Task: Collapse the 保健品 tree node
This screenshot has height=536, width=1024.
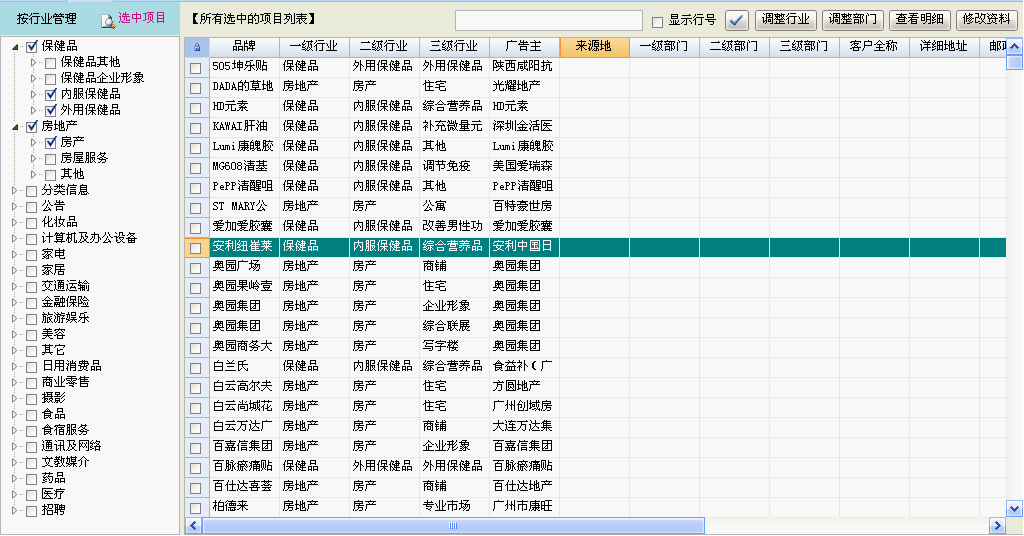Action: point(15,47)
